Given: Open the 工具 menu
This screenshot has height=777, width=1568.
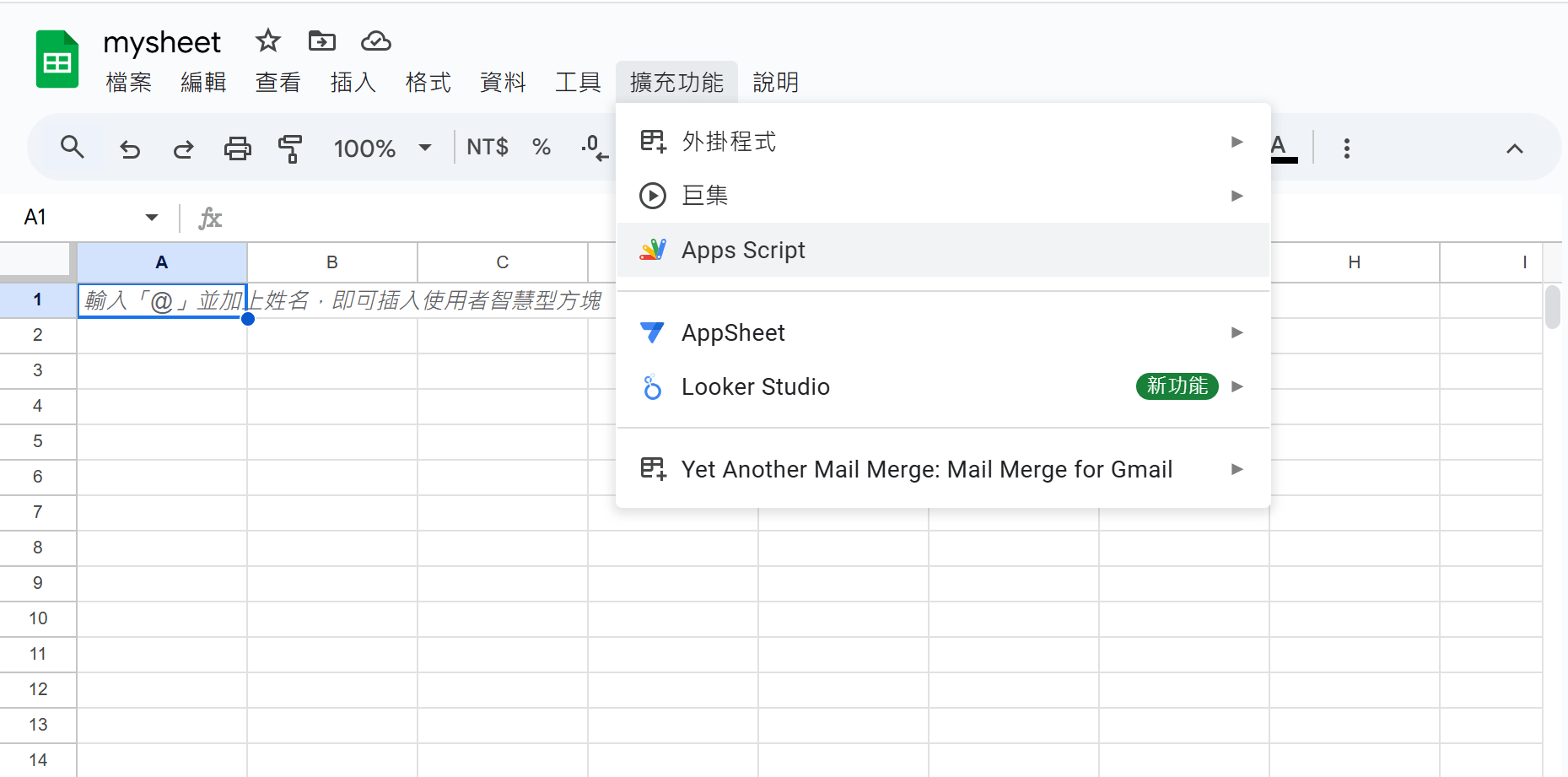Looking at the screenshot, I should pyautogui.click(x=578, y=83).
